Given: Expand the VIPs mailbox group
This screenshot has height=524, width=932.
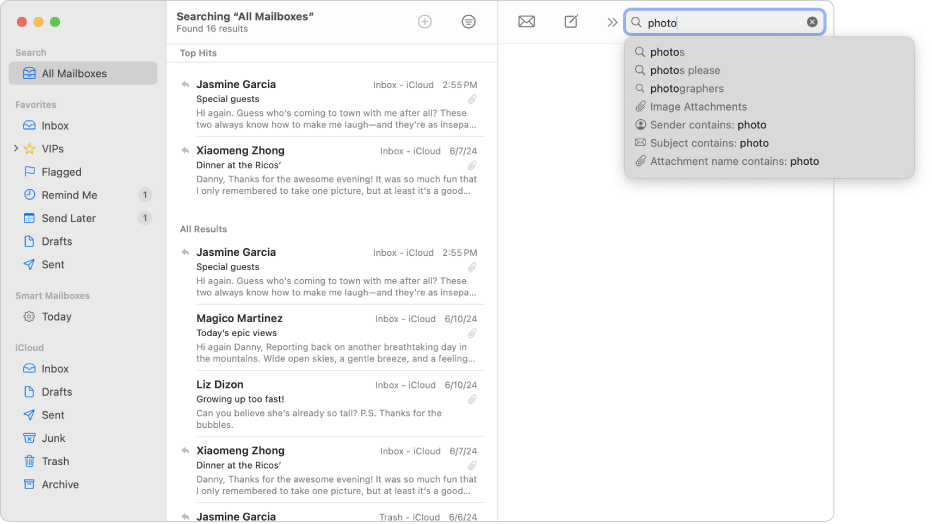Looking at the screenshot, I should [15, 149].
